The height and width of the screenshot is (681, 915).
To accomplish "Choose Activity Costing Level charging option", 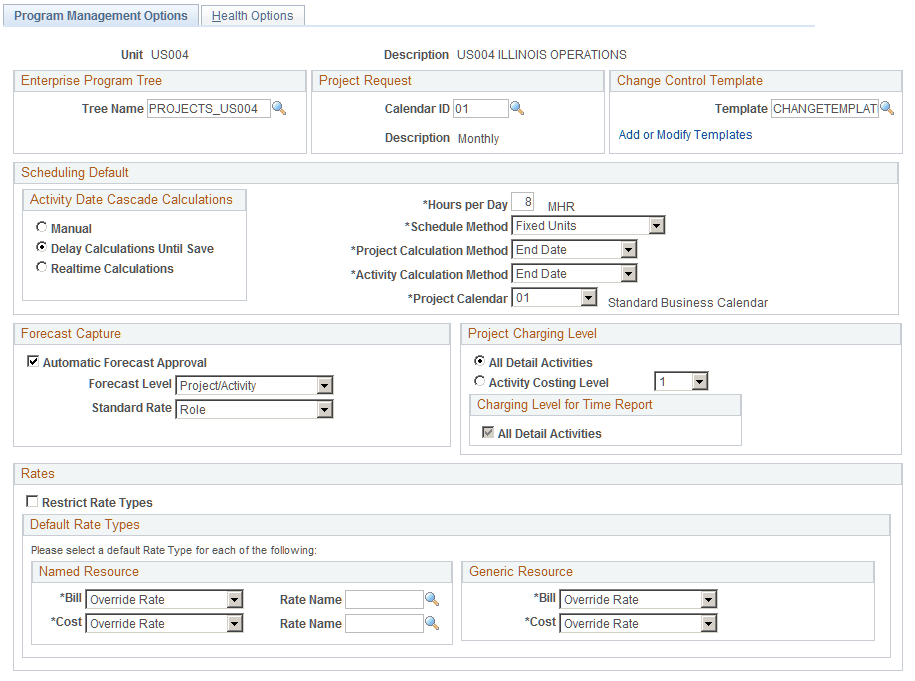I will (480, 381).
